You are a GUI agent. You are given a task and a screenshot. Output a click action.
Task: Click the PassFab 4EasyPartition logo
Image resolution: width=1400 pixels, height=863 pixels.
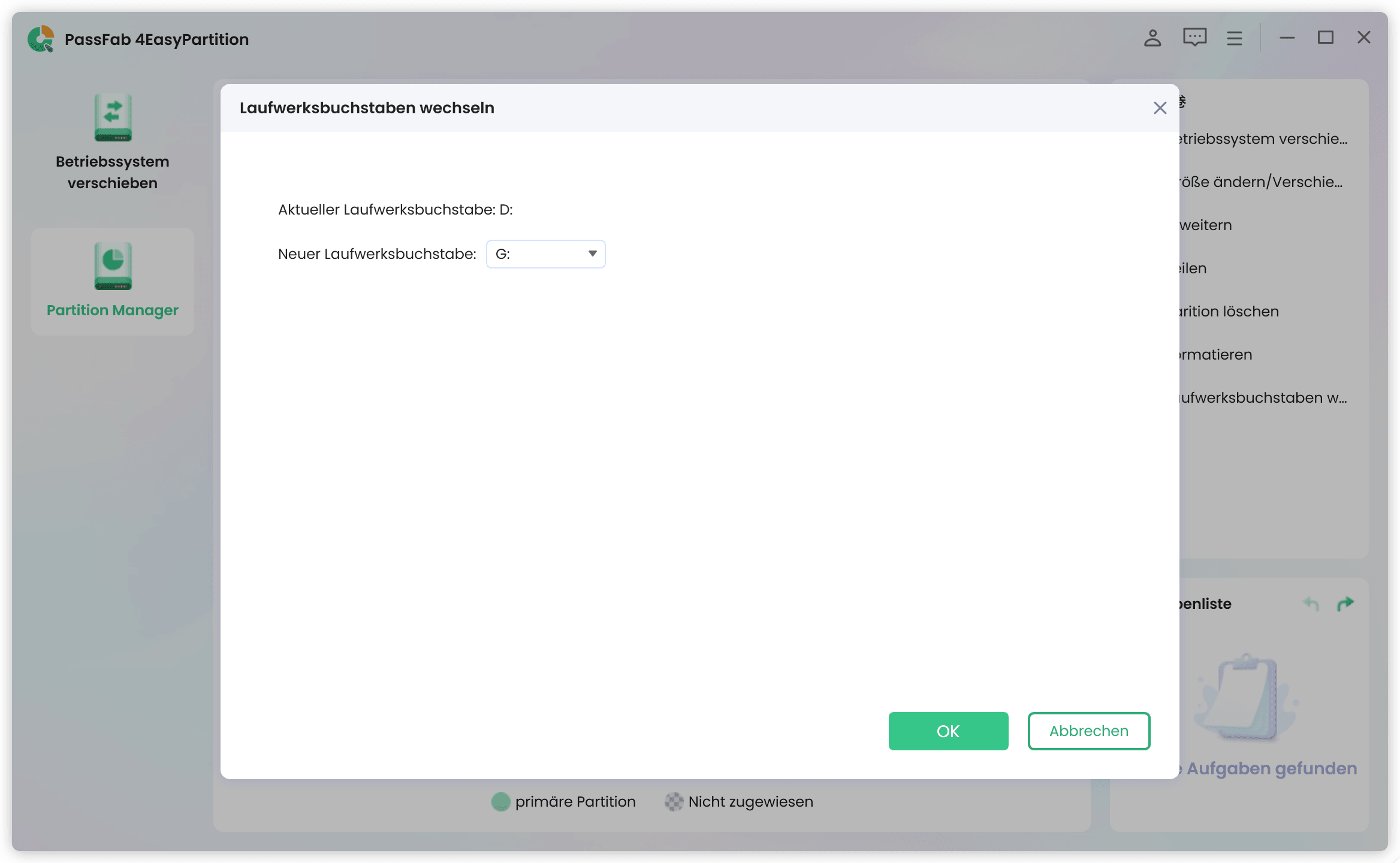40,38
